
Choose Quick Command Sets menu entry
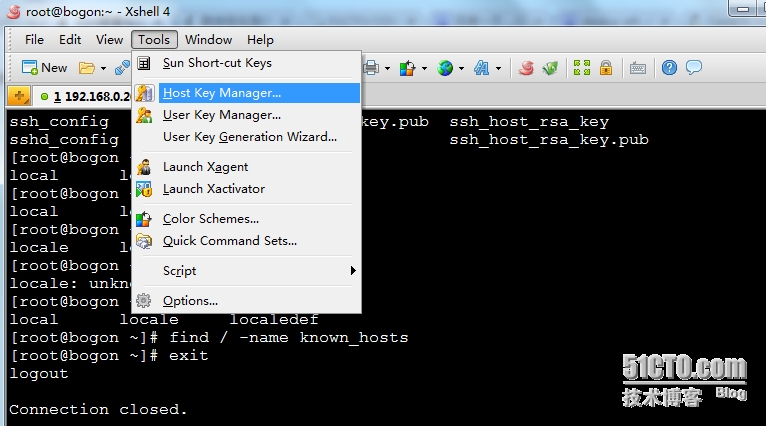click(x=247, y=241)
